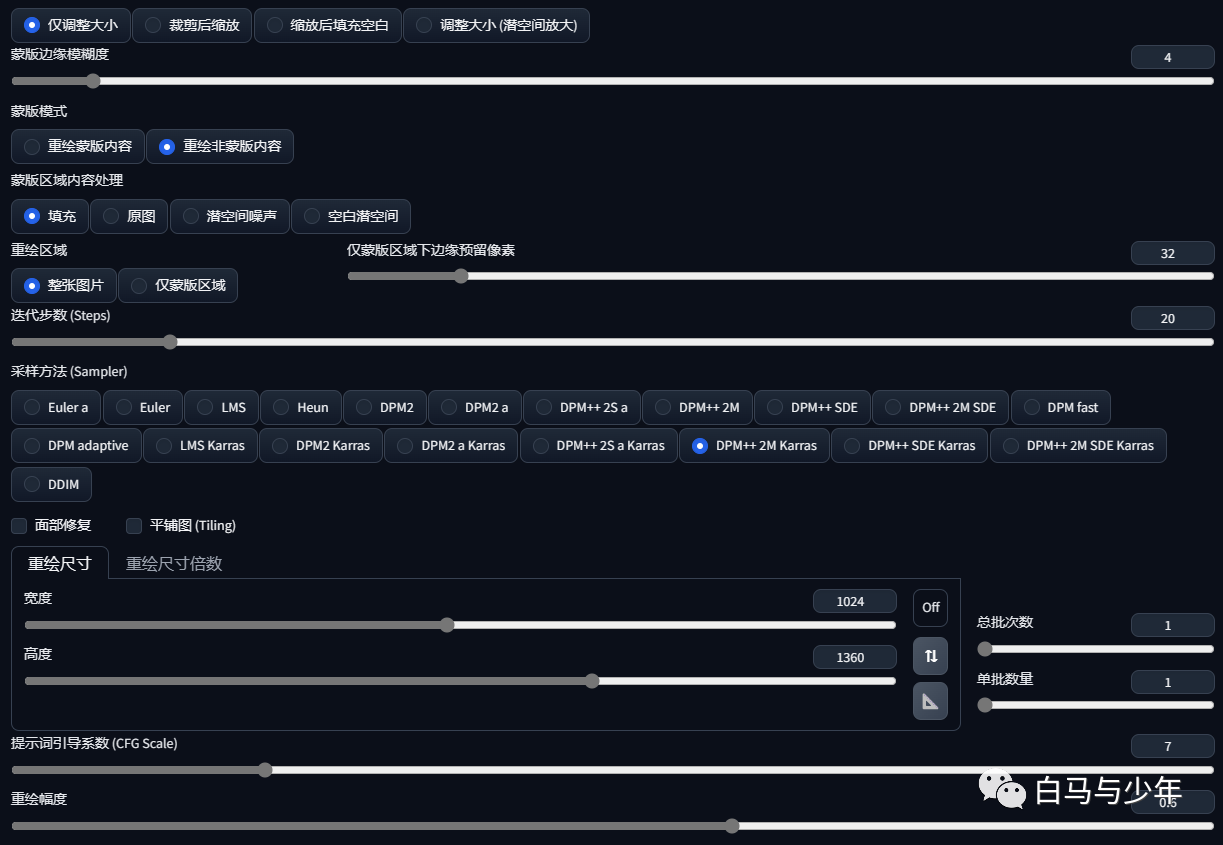Enable the 面部修复 checkbox

(x=19, y=525)
